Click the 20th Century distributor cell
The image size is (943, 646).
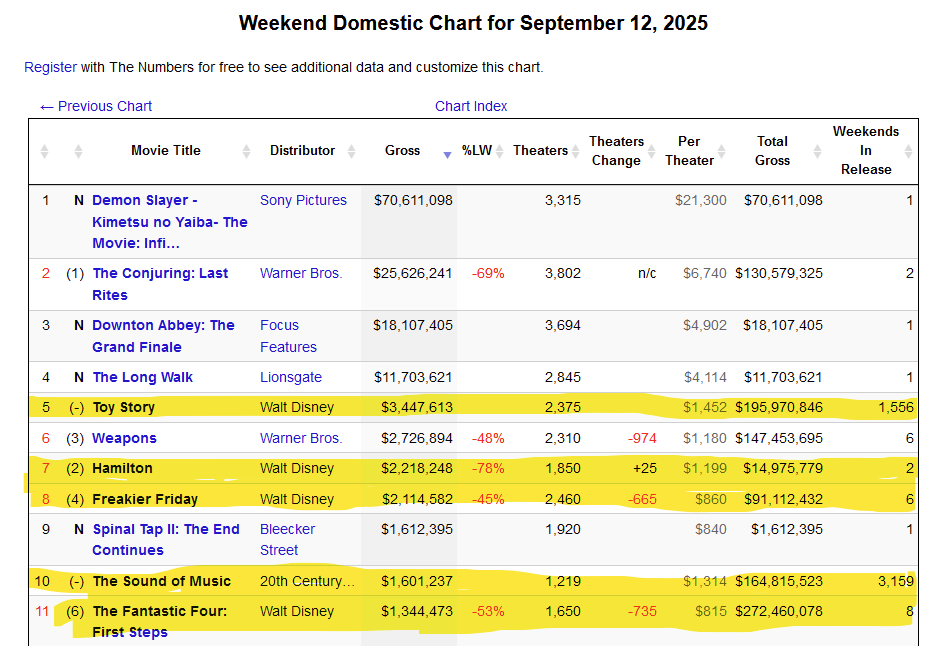pyautogui.click(x=307, y=582)
